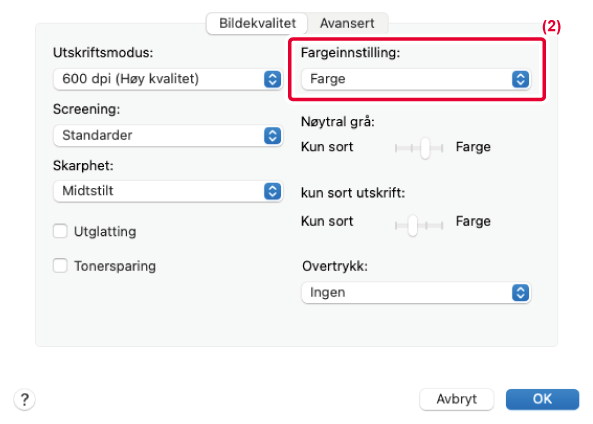Click the Skarphet dropdown arrow icon
593x424 pixels.
272,191
